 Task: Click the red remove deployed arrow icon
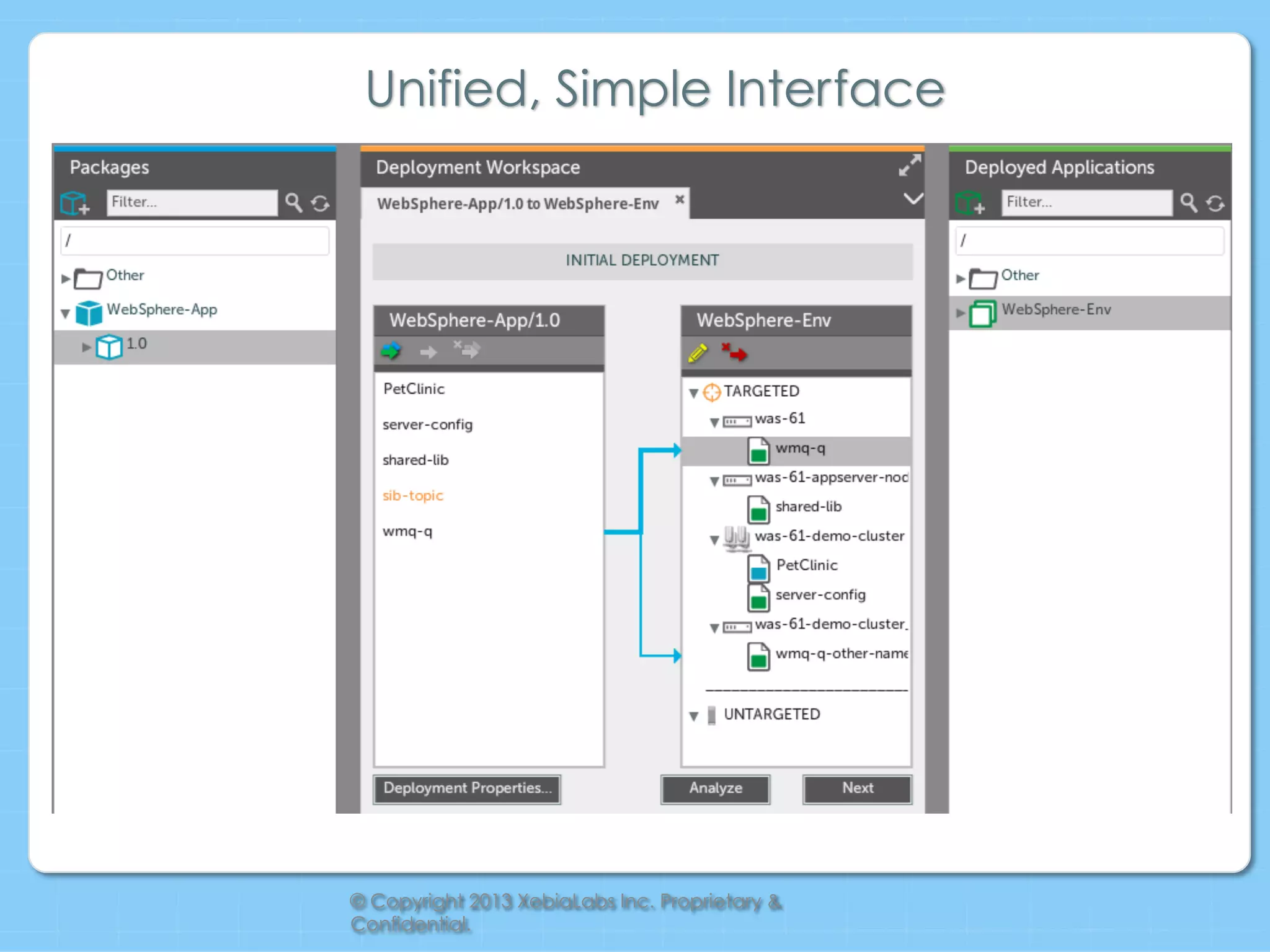pos(734,352)
